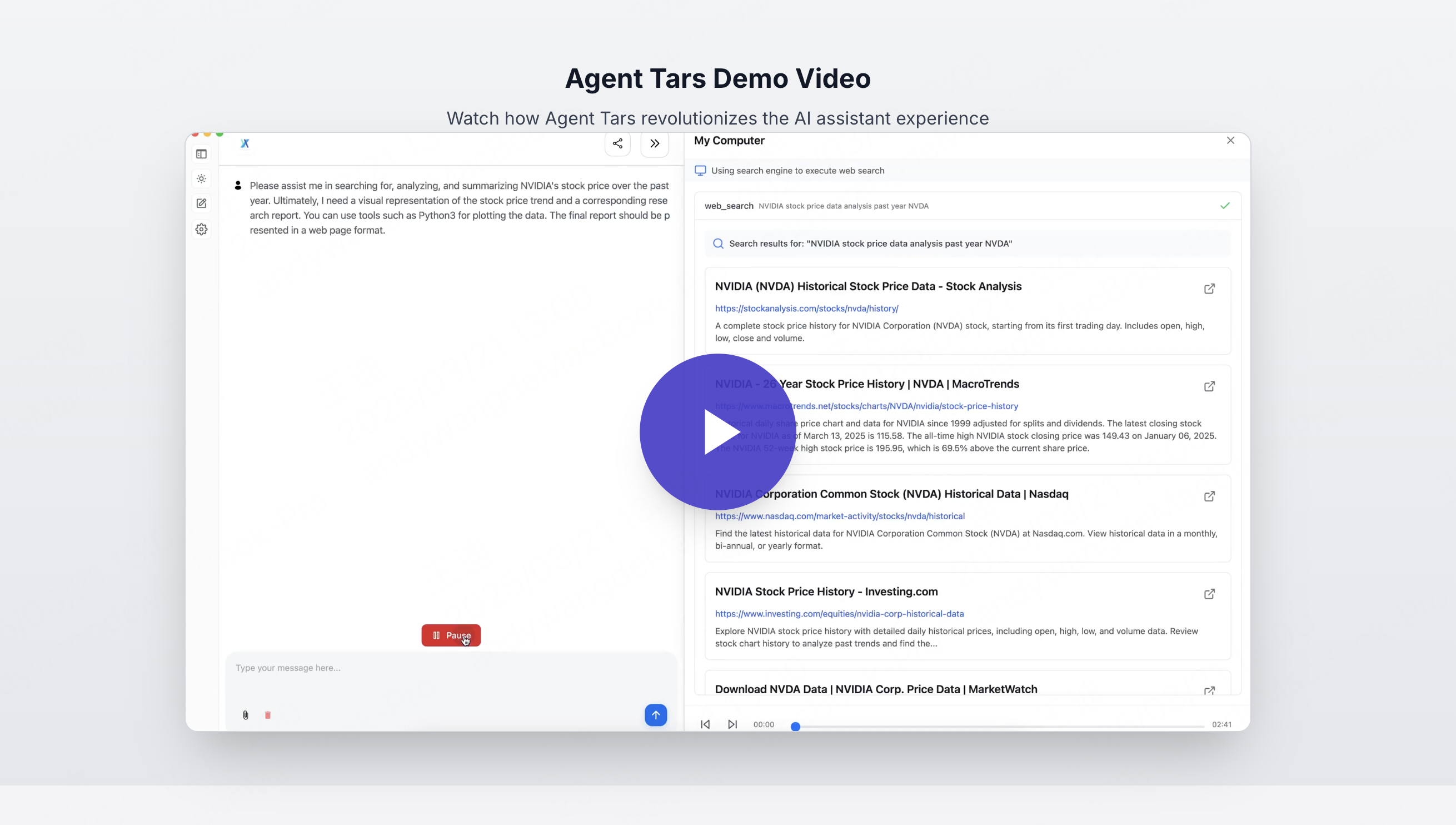Viewport: 1456px width, 825px height.
Task: Click the share icon button
Action: (x=617, y=143)
